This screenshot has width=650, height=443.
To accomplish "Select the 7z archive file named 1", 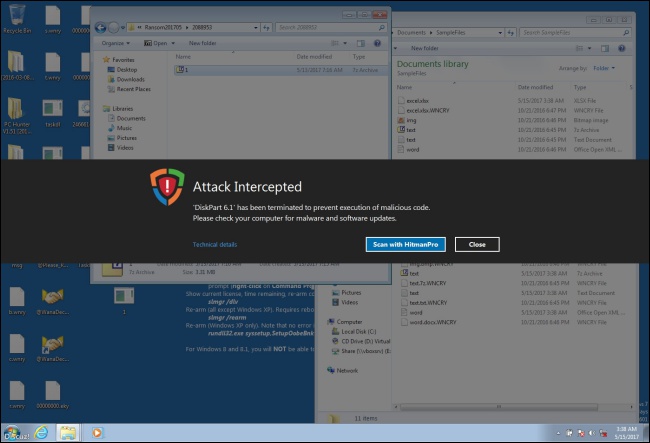I will pyautogui.click(x=281, y=70).
